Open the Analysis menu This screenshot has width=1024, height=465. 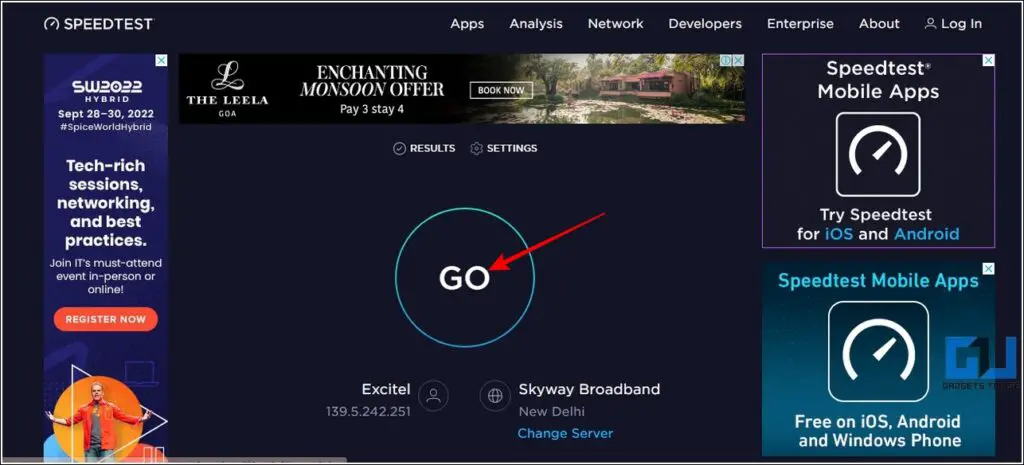tap(536, 24)
